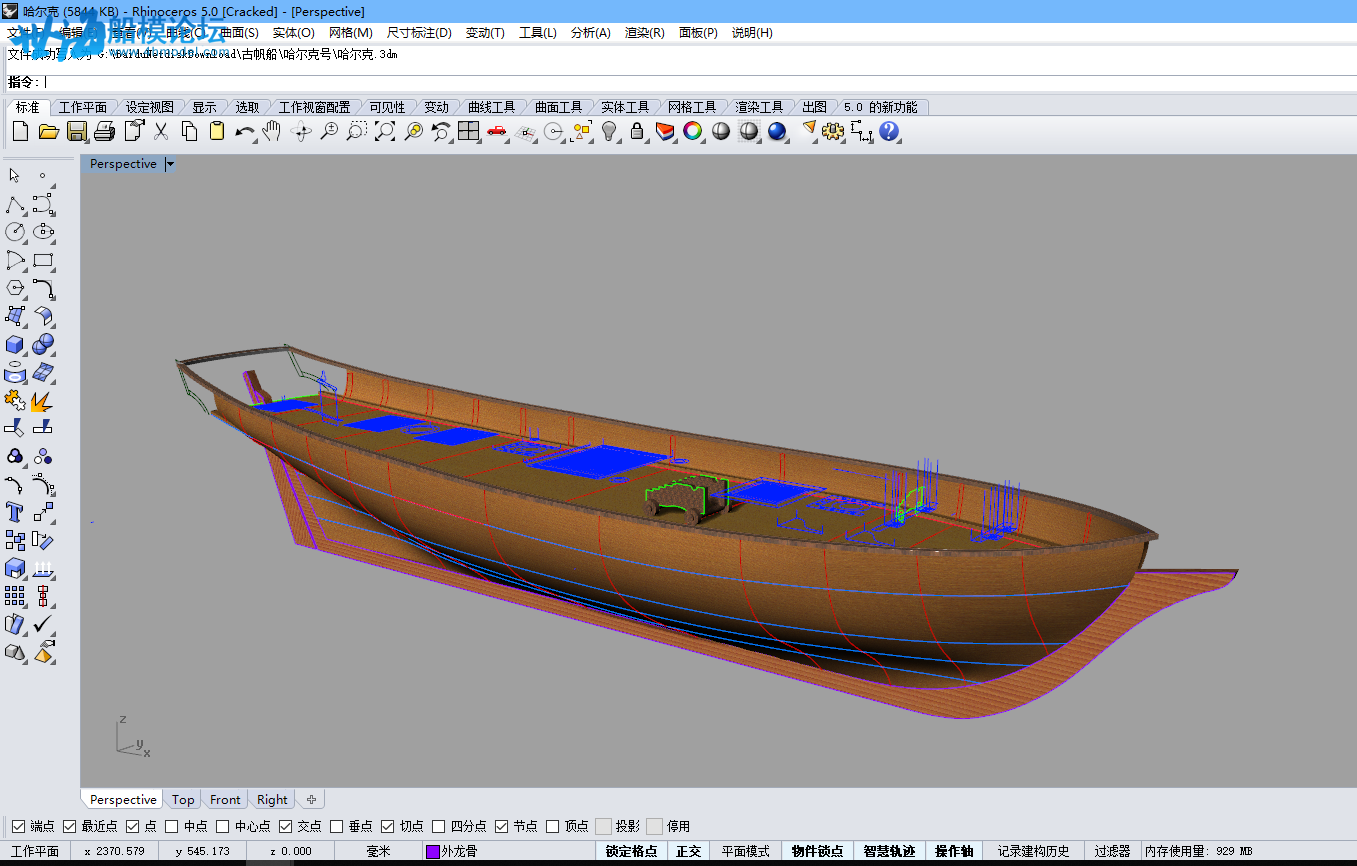
Task: Click the purple 外龙骨 layer swatch
Action: (433, 851)
